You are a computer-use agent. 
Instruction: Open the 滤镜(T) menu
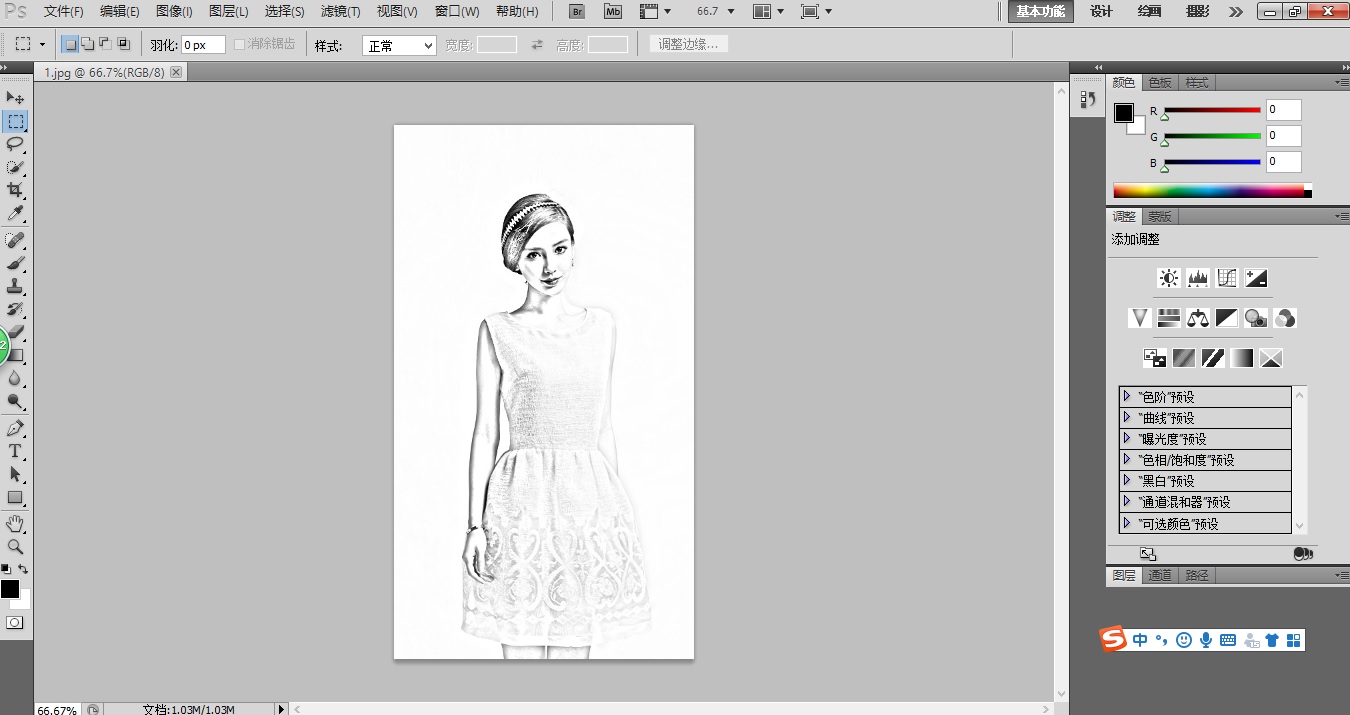click(x=340, y=11)
